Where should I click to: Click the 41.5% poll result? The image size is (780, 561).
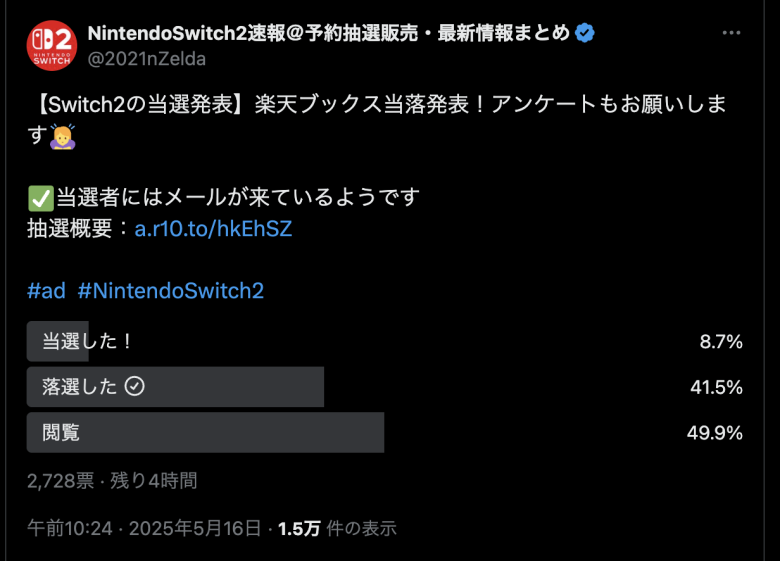[x=716, y=387]
